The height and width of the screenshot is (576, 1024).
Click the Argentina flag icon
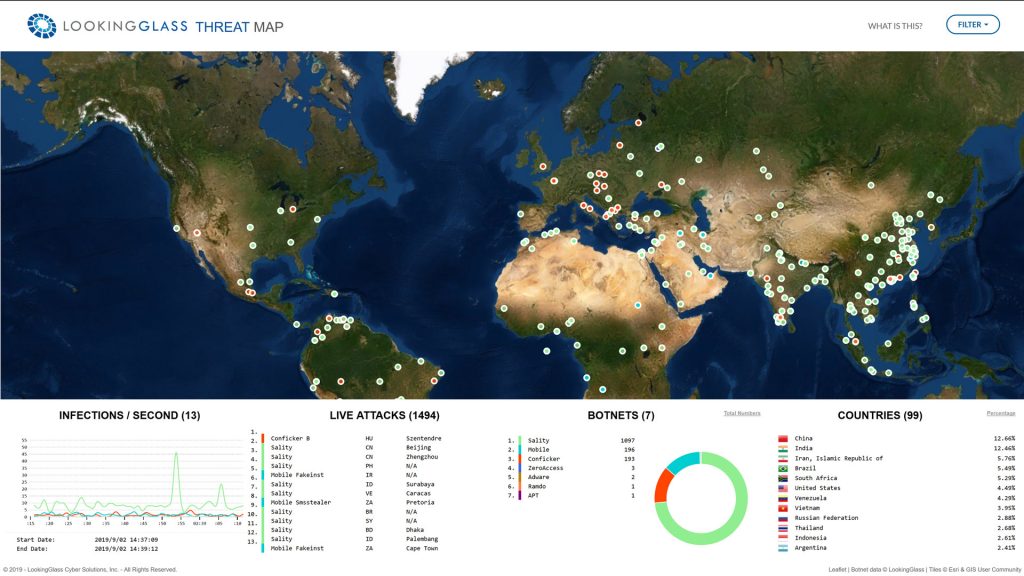coord(783,548)
